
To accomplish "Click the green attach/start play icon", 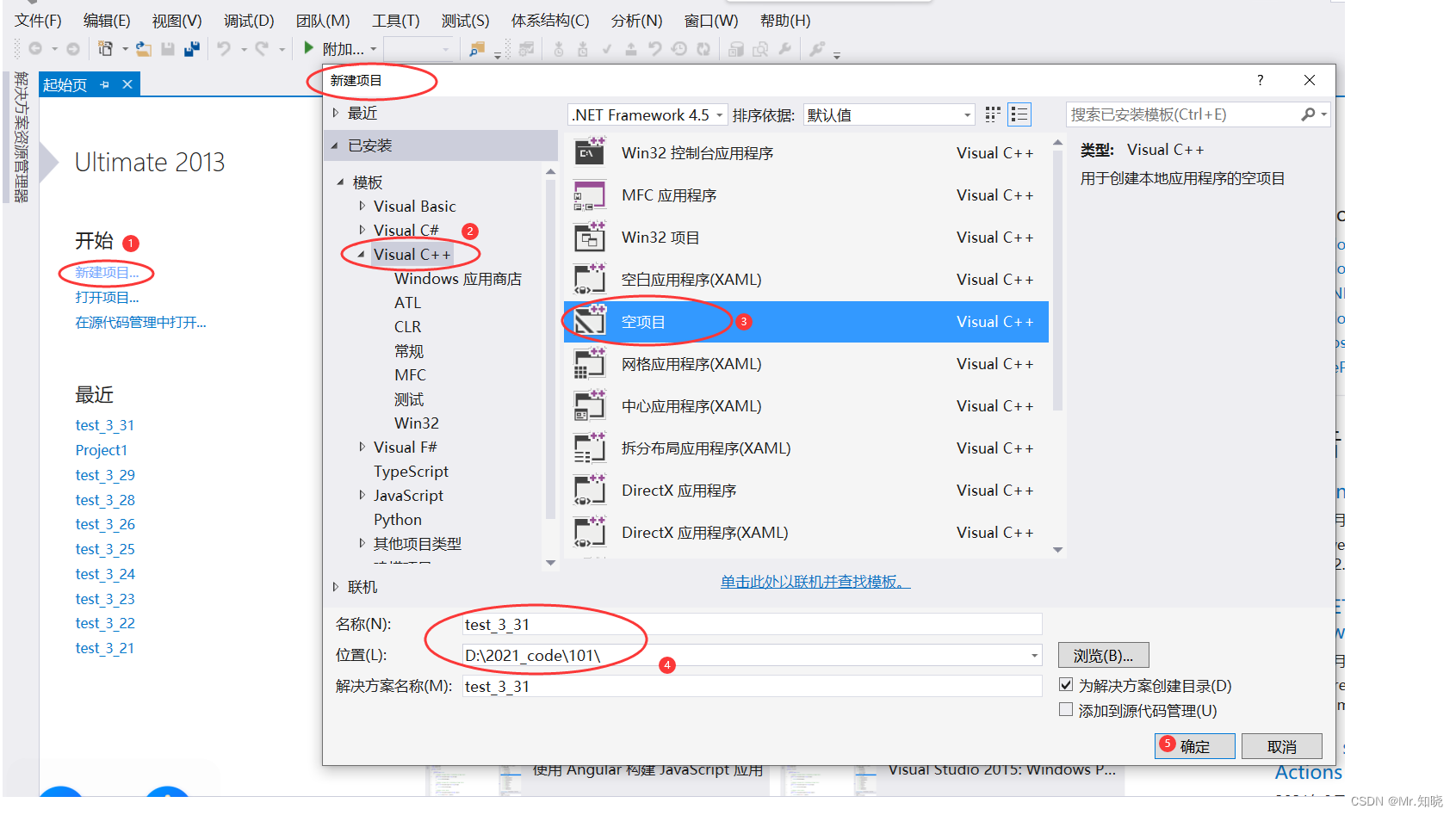I will coord(308,48).
